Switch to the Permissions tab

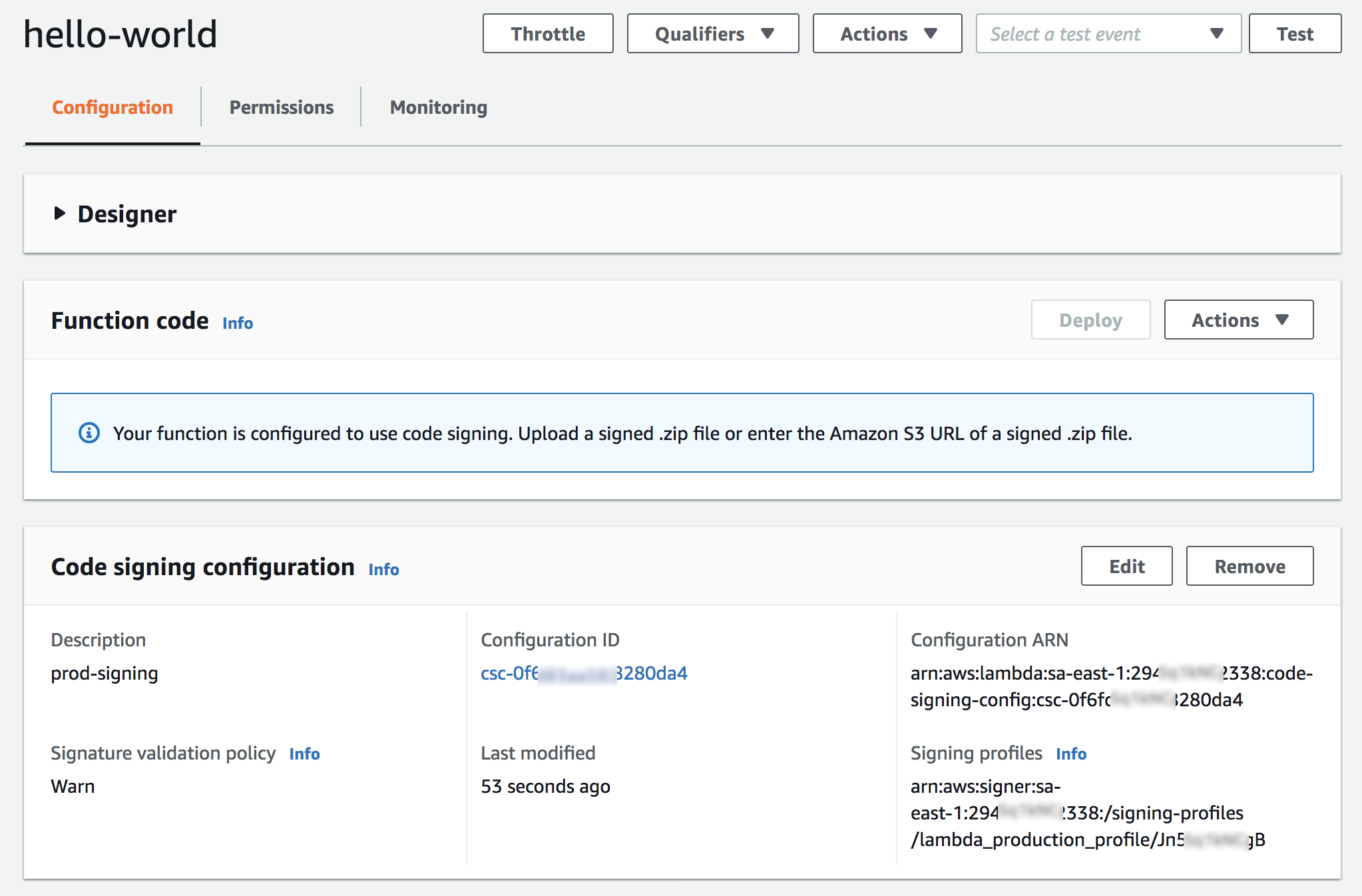coord(281,107)
